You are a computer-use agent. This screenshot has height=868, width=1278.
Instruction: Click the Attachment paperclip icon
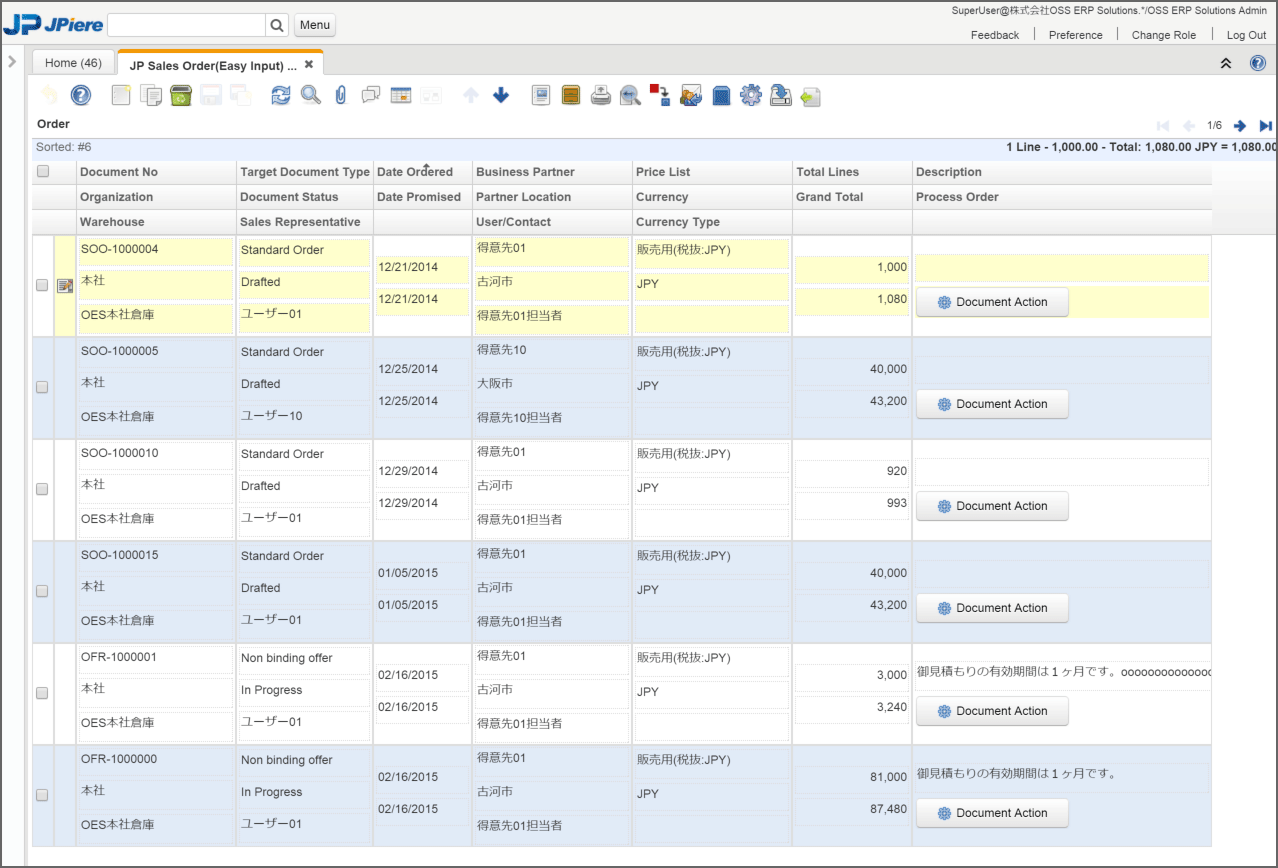[340, 95]
